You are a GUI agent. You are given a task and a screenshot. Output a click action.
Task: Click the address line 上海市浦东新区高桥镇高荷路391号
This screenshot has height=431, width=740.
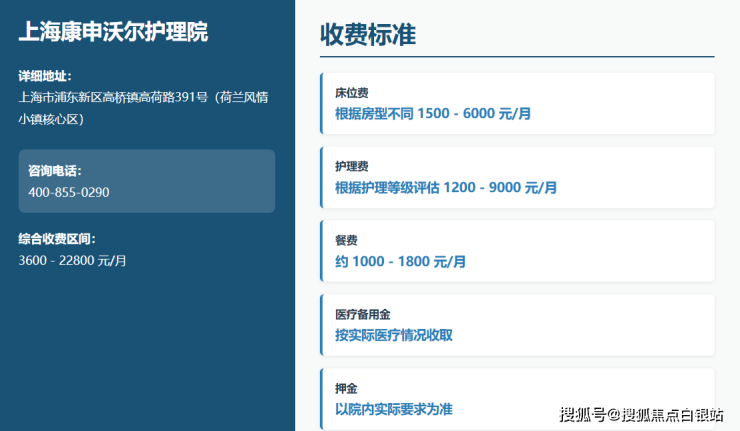(113, 97)
